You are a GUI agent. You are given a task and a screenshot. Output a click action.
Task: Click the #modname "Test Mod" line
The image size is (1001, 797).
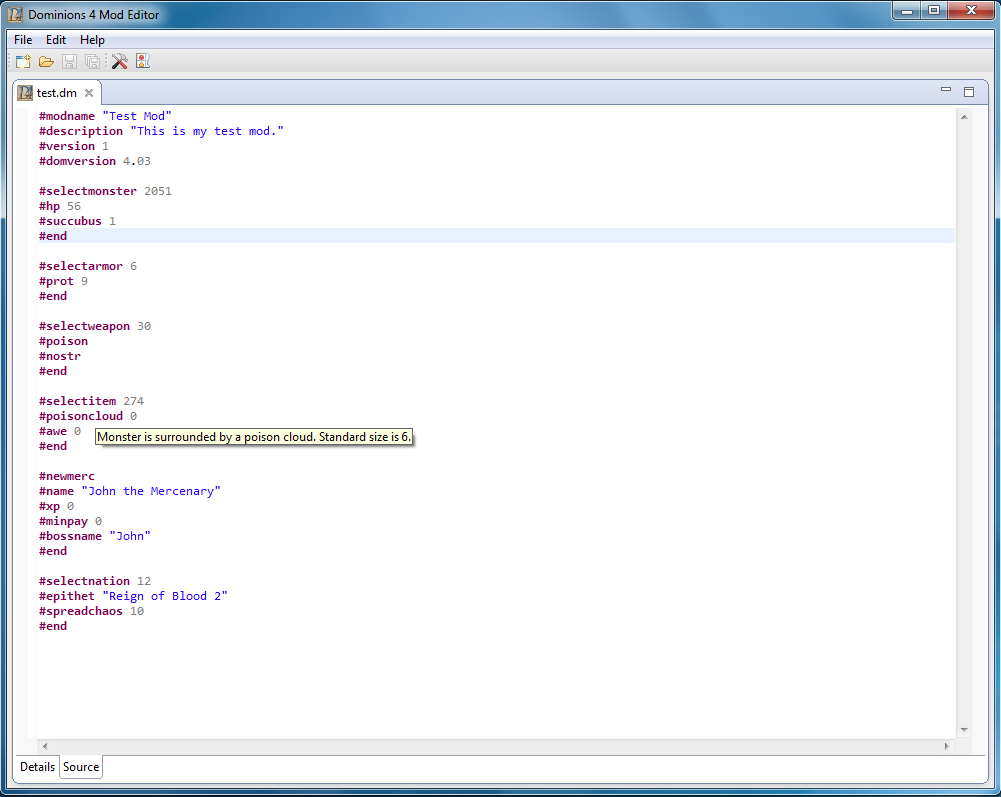pos(105,116)
